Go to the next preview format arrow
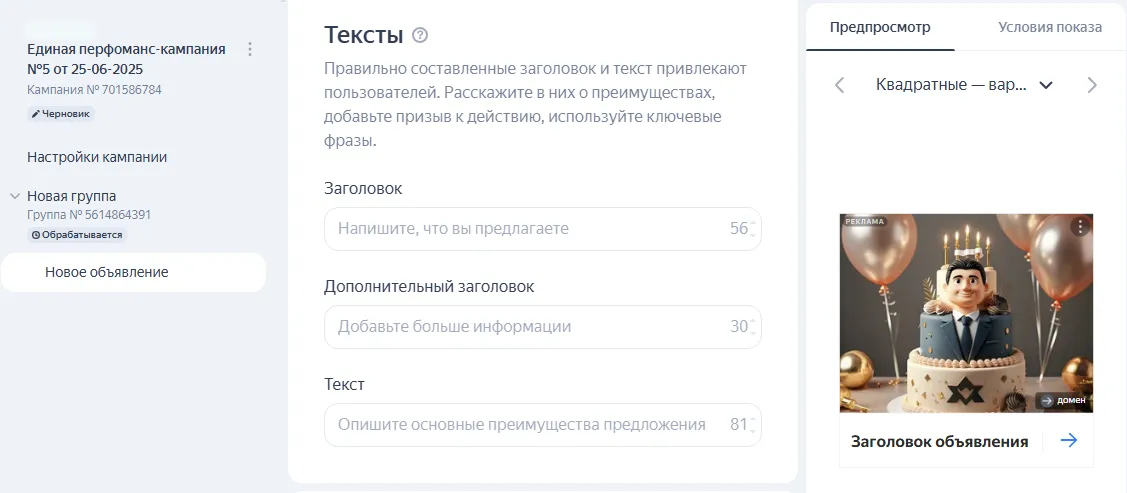 1092,85
